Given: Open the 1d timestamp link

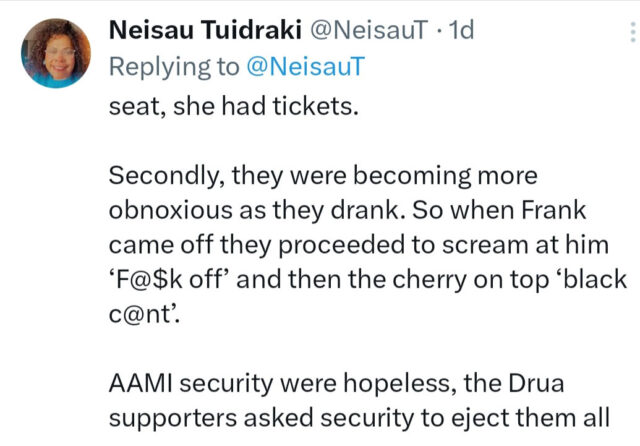Looking at the screenshot, I should 461,30.
